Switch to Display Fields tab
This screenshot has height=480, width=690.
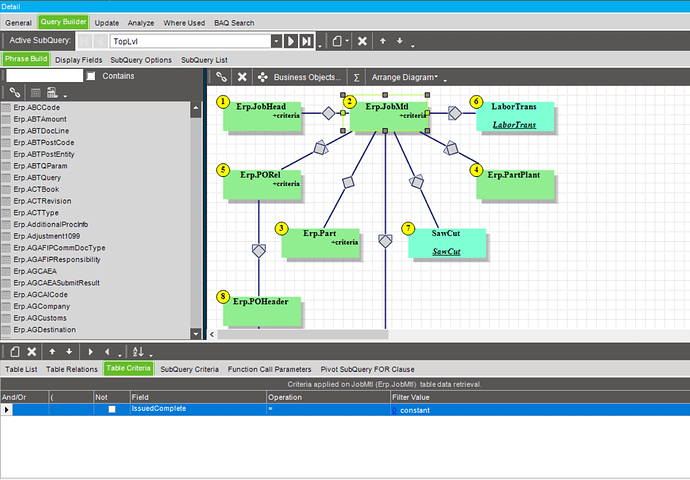pos(78,60)
